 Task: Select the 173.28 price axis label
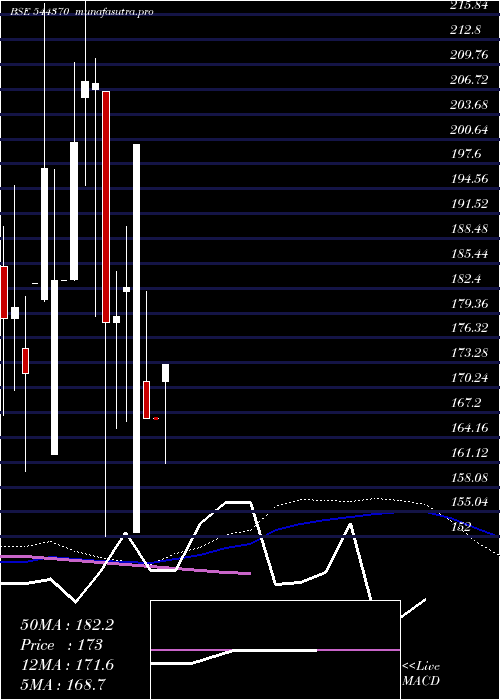471,353
